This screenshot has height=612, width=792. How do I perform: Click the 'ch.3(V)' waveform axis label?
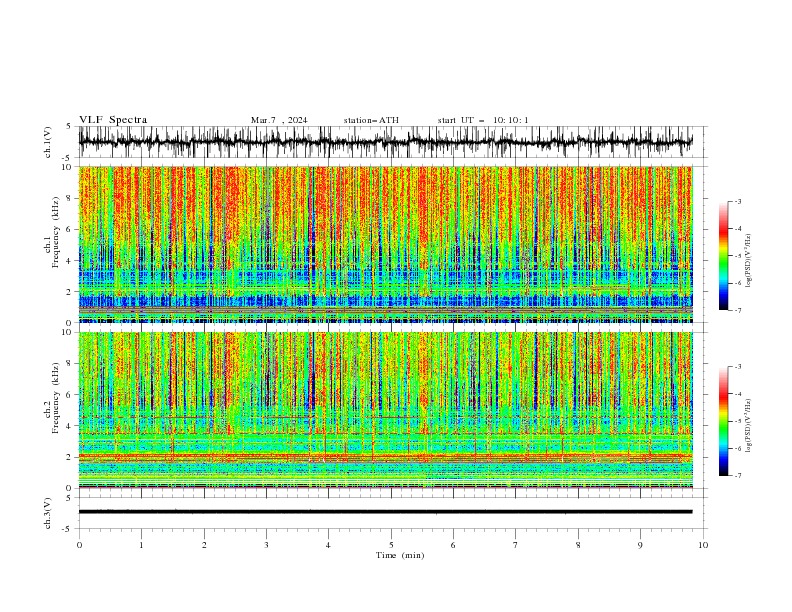point(48,513)
